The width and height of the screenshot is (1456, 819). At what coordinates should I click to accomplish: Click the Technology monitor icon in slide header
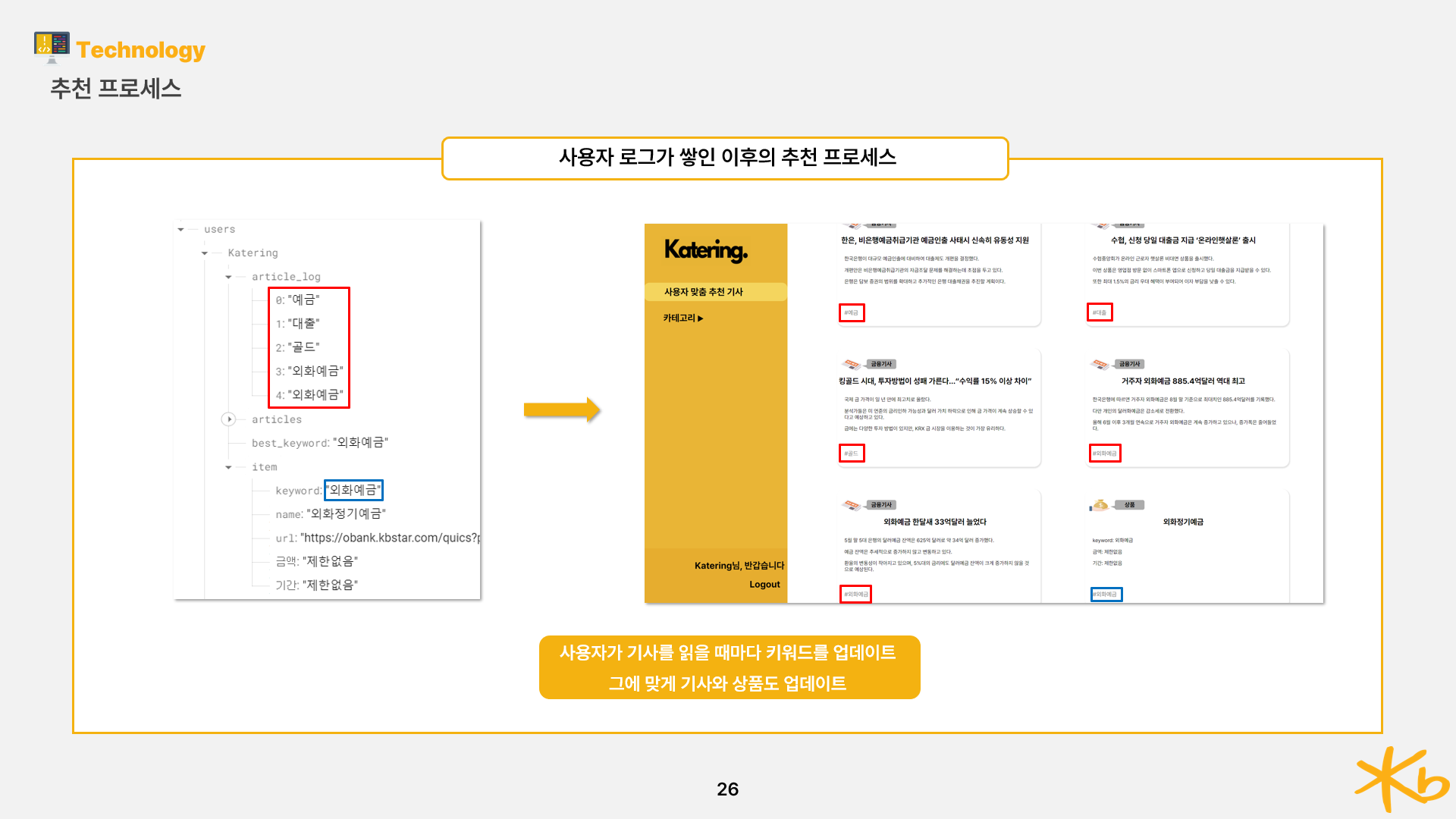click(52, 47)
